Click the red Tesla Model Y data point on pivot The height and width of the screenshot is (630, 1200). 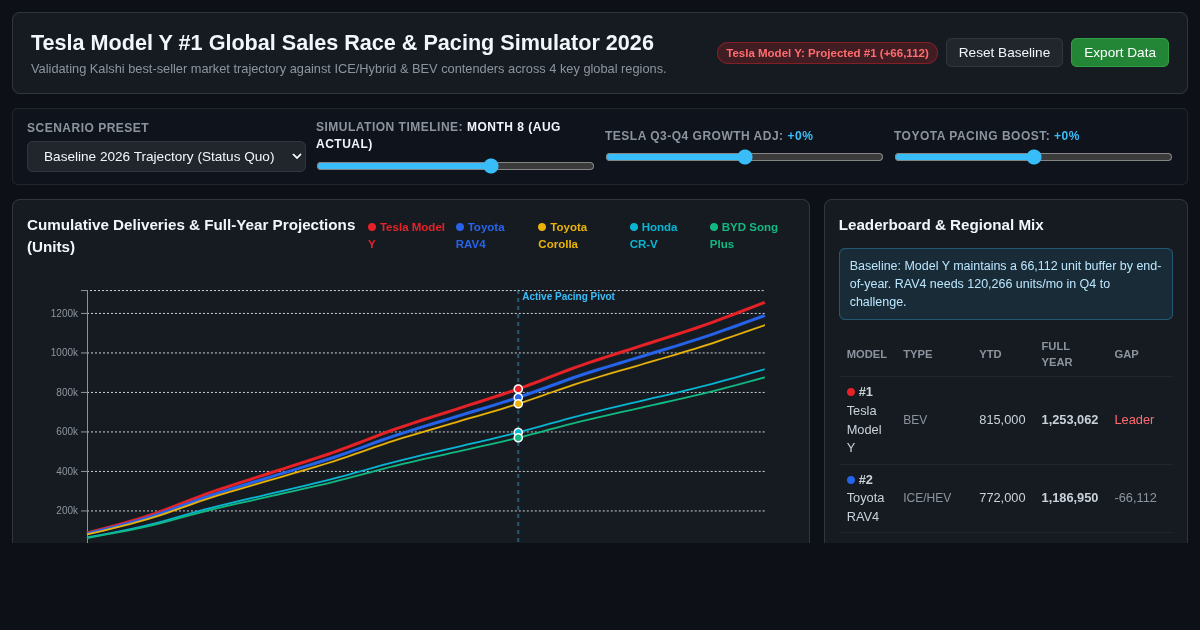(518, 389)
